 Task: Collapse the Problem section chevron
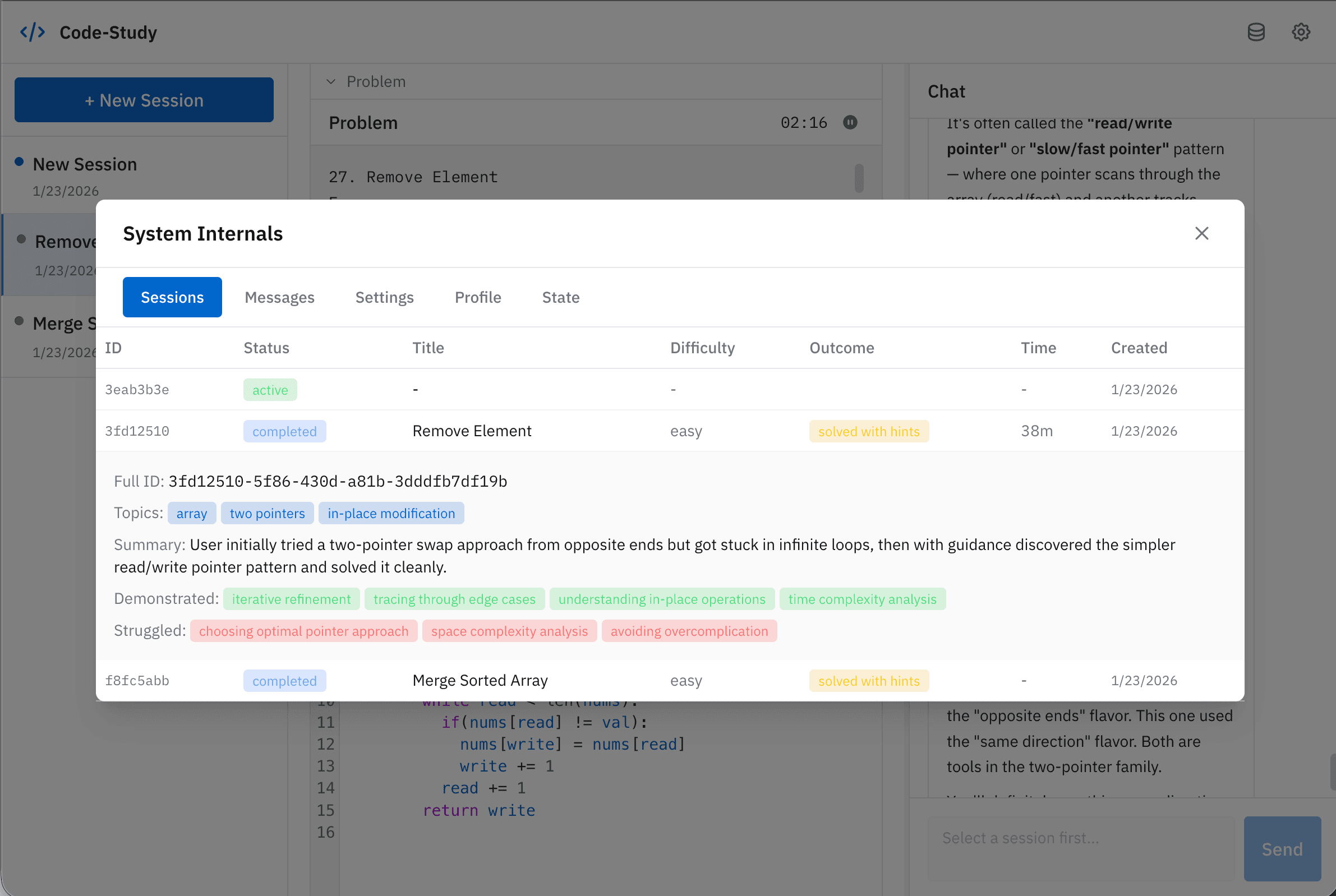[x=331, y=82]
